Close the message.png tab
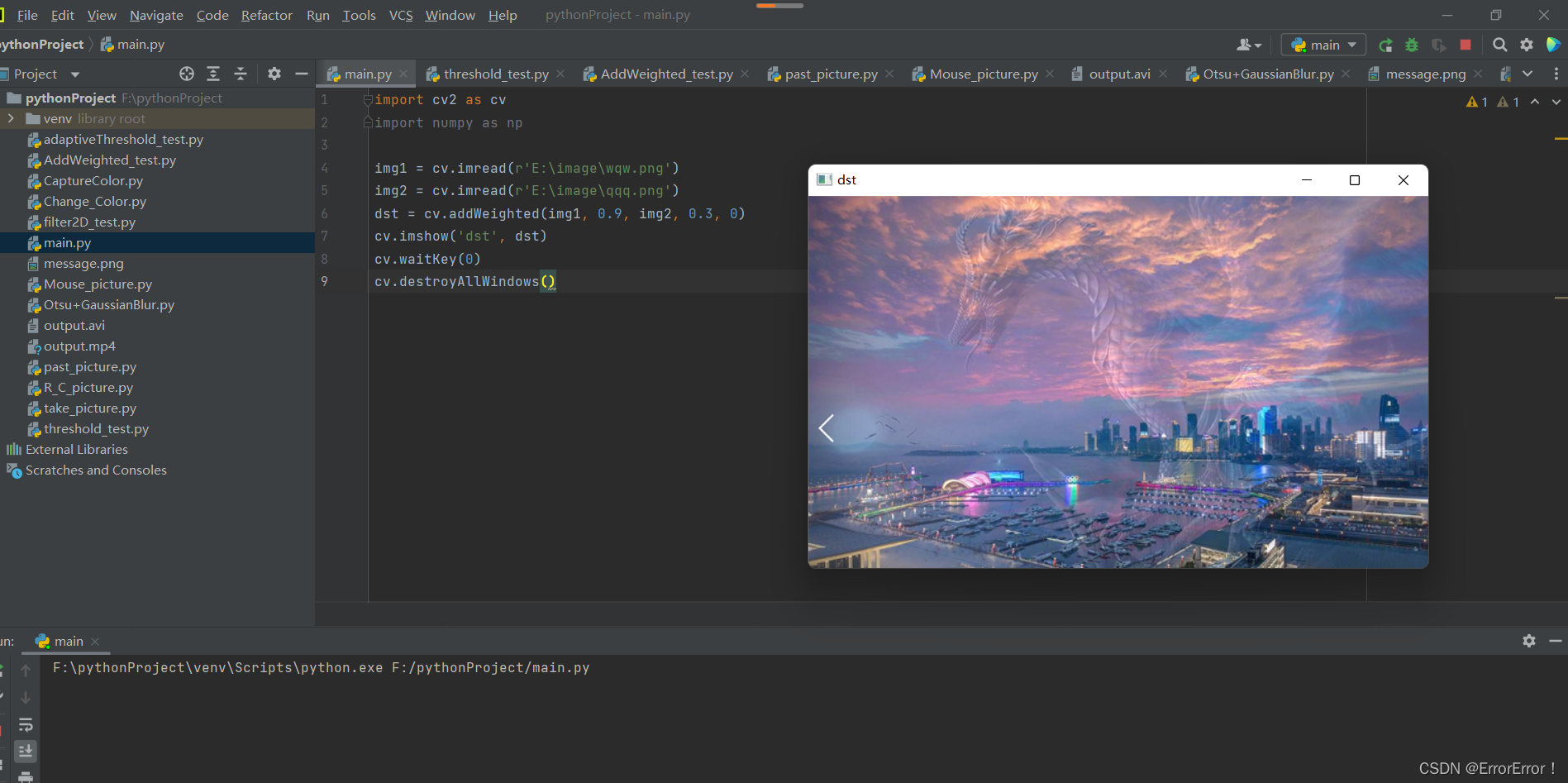The width and height of the screenshot is (1568, 783). coord(1478,74)
